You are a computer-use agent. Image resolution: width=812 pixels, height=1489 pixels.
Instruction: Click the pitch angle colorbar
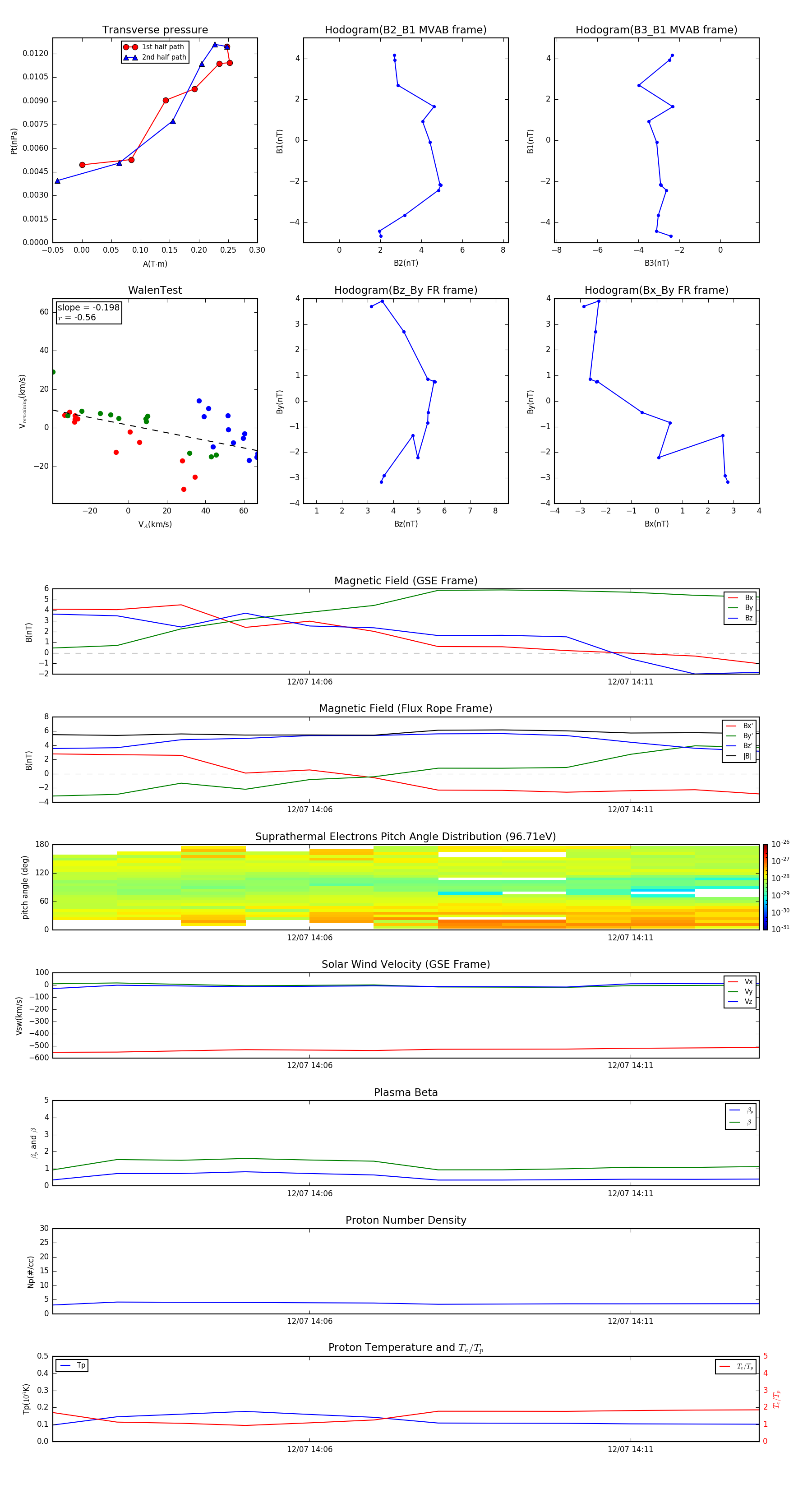pos(765,887)
